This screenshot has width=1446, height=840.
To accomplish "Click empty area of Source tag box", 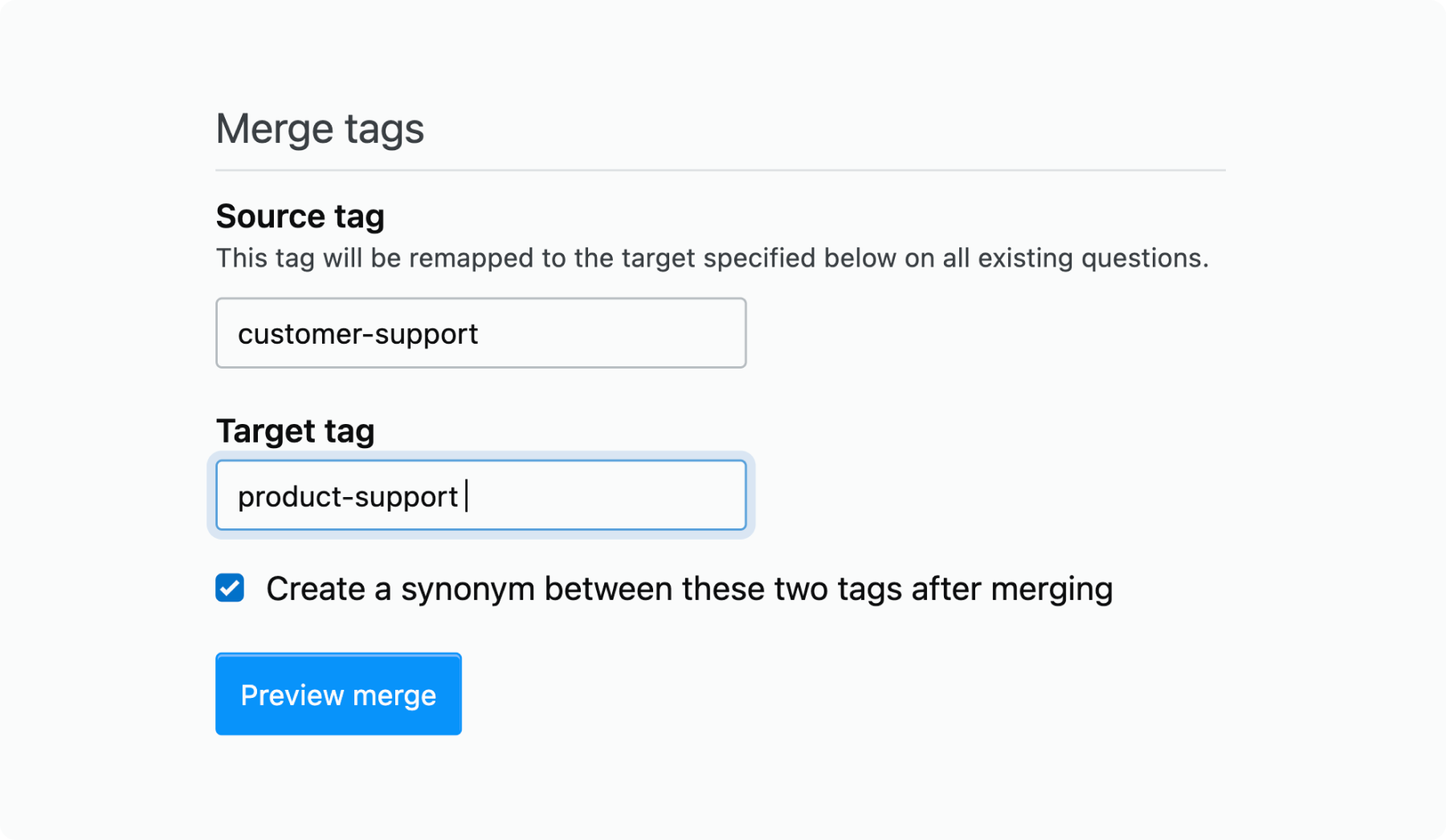I will click(x=611, y=333).
